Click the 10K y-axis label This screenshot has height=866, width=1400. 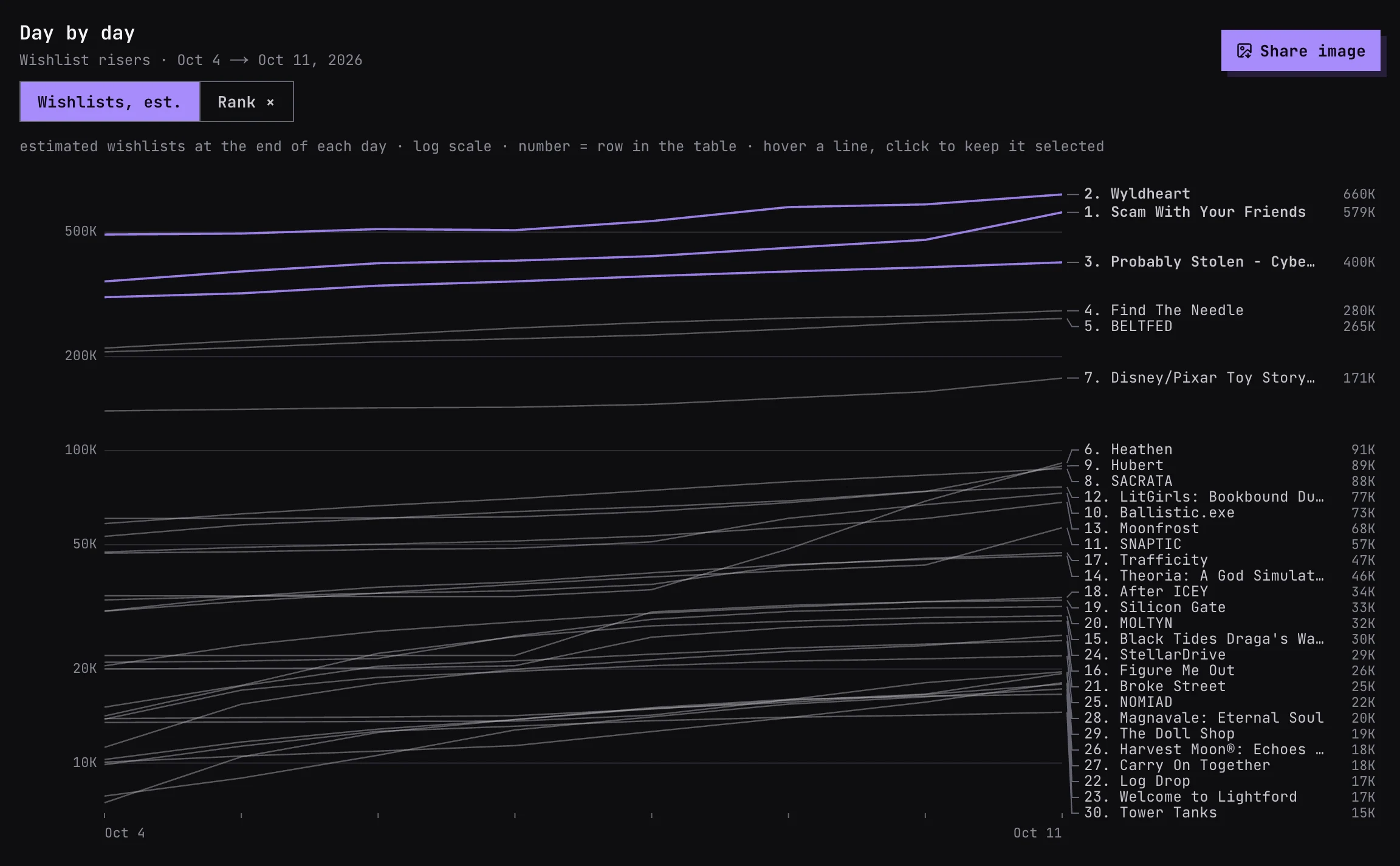click(x=84, y=763)
